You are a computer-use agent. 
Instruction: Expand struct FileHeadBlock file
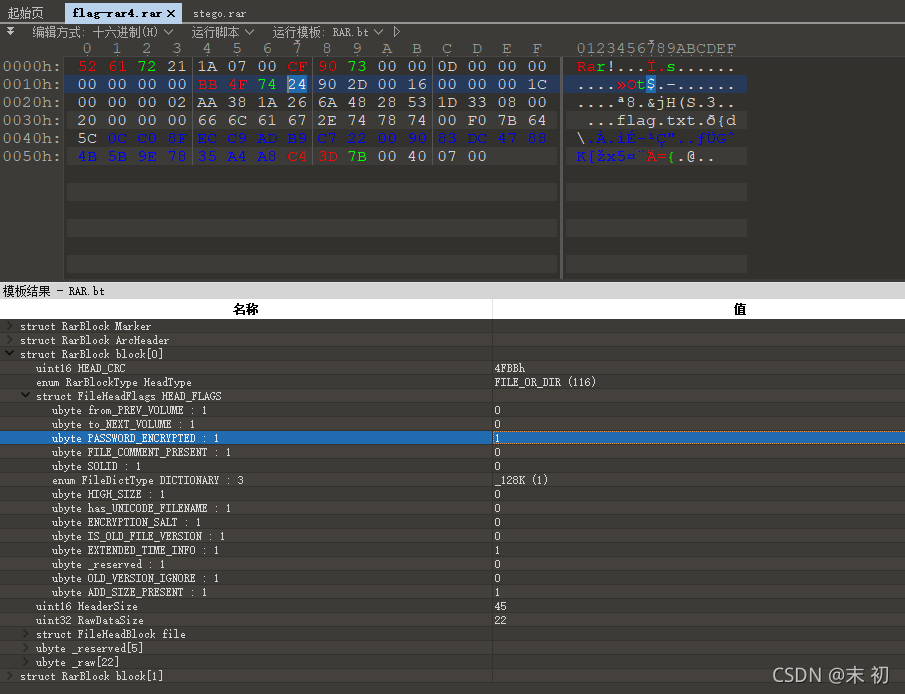[25, 634]
